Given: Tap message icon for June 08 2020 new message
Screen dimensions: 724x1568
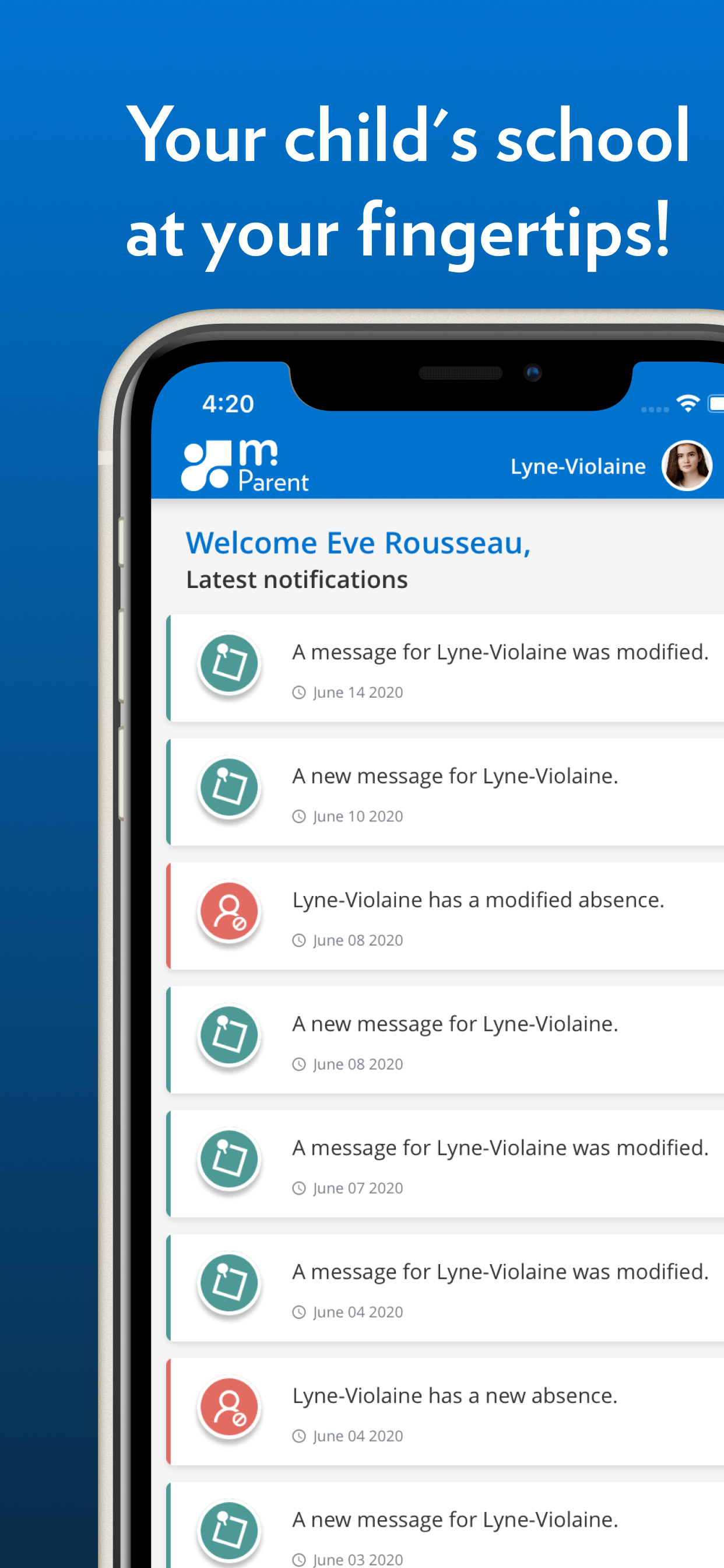Looking at the screenshot, I should pyautogui.click(x=229, y=1035).
